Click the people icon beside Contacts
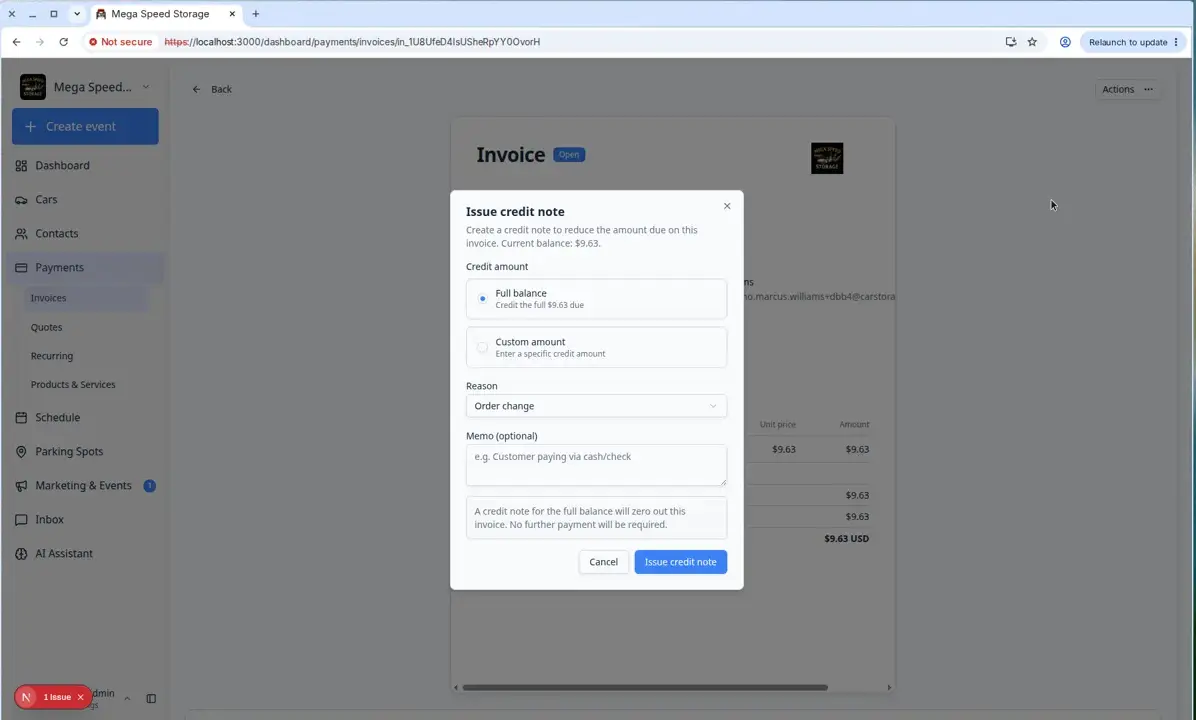The width and height of the screenshot is (1196, 720). 21,233
